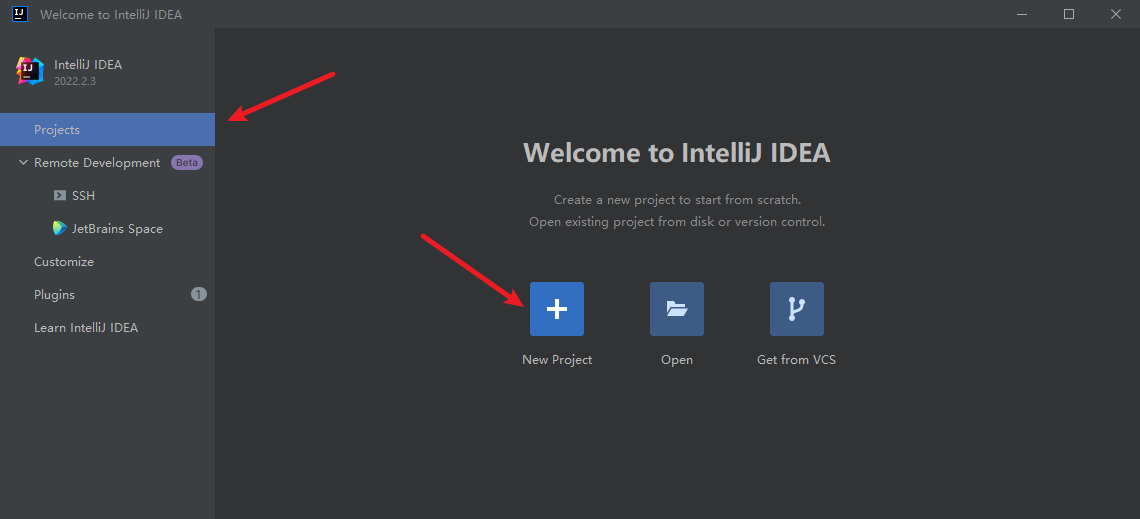Click the IntelliJ IDEA logo in sidebar
1140x519 pixels.
click(x=30, y=71)
